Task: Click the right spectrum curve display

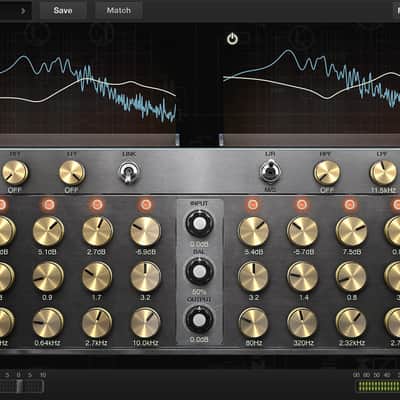Action: pos(311,78)
